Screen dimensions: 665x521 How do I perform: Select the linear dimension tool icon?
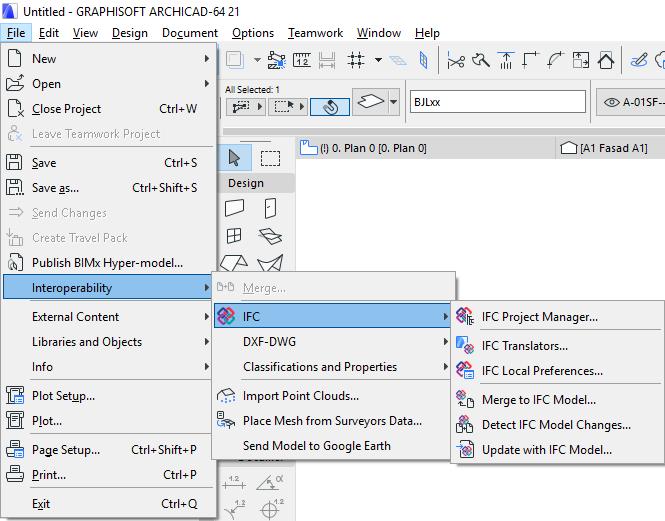pyautogui.click(x=234, y=482)
